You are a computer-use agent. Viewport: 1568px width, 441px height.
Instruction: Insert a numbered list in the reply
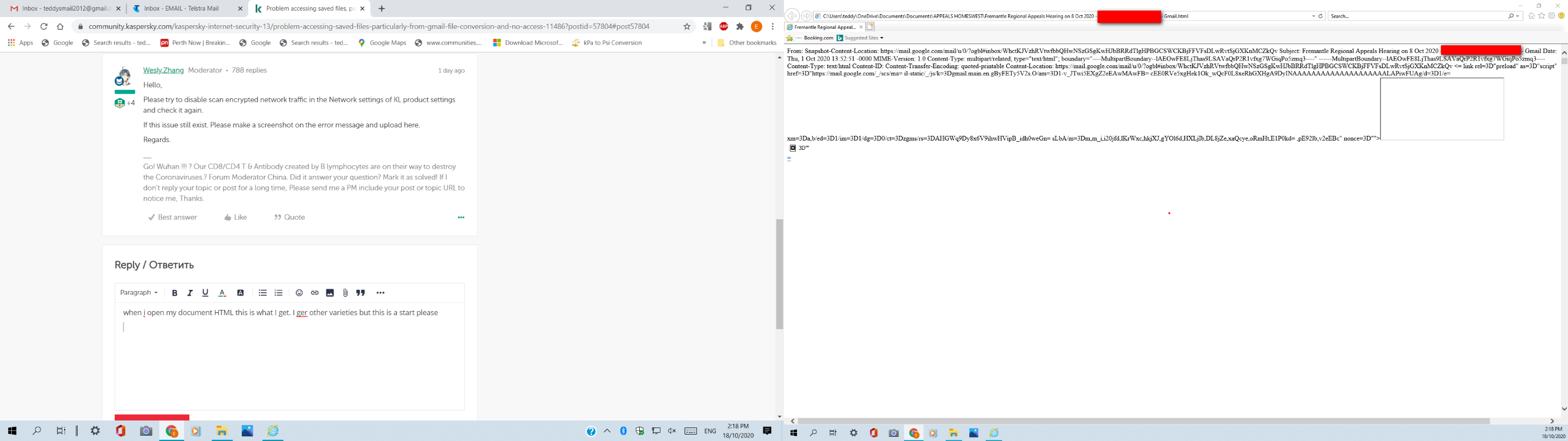pos(279,293)
